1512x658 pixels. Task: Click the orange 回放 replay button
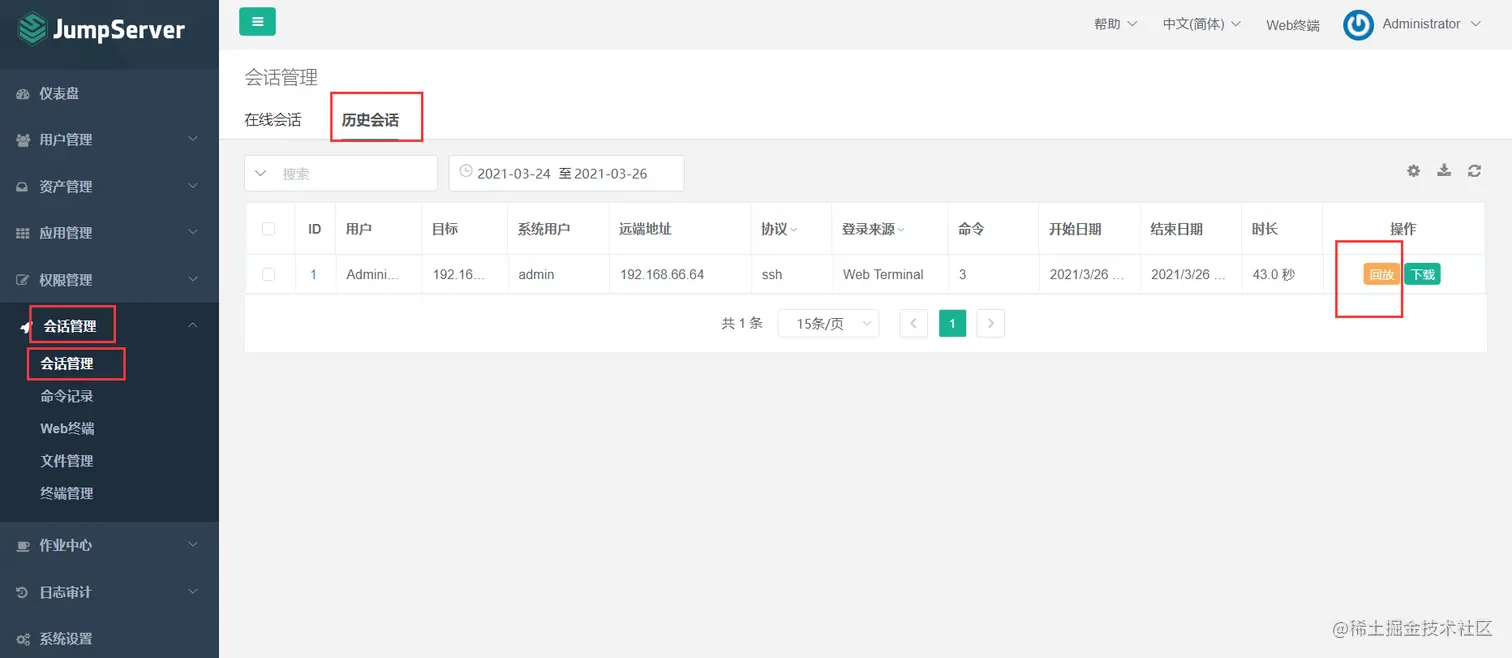1381,274
